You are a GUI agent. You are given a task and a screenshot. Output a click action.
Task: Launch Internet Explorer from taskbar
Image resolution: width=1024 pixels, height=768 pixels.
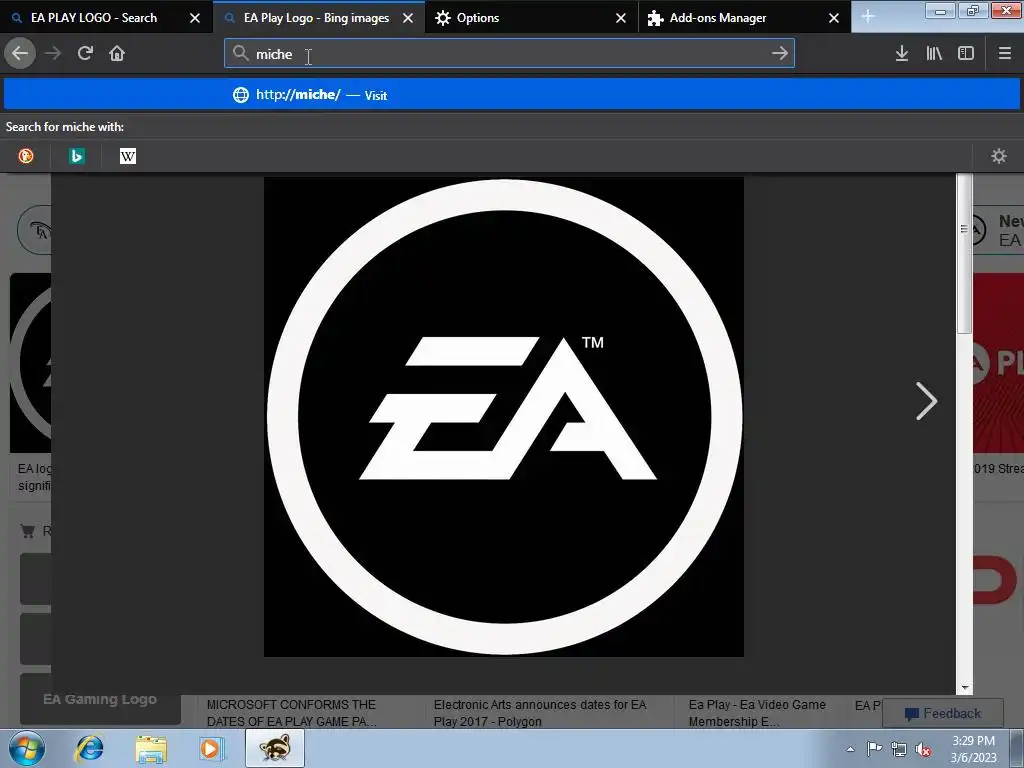[89, 748]
